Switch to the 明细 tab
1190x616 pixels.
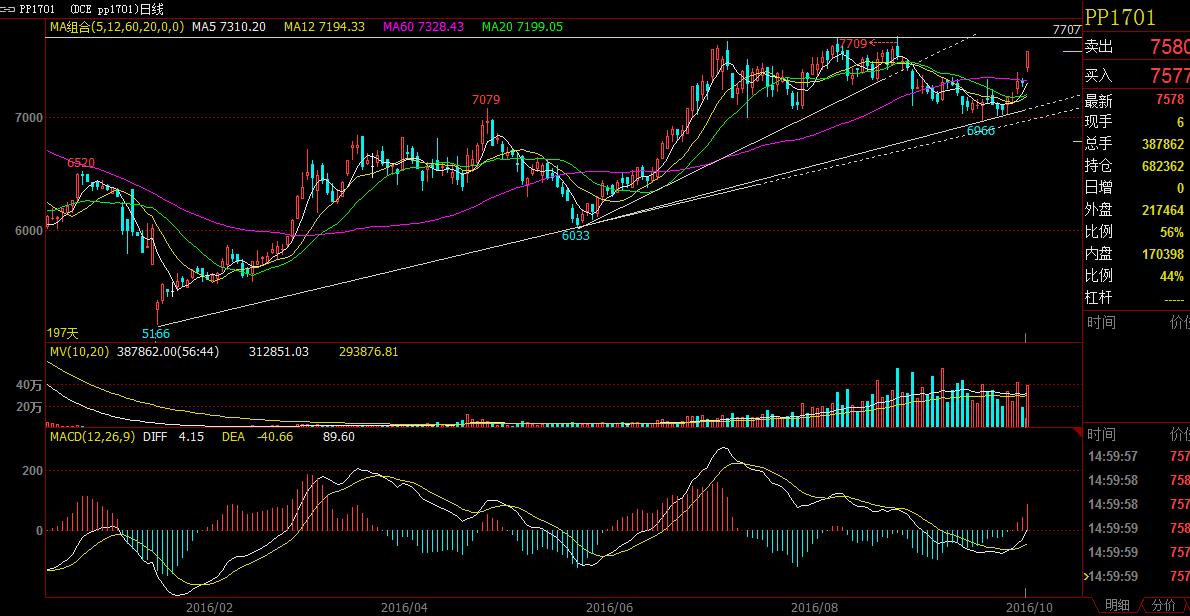[1116, 605]
